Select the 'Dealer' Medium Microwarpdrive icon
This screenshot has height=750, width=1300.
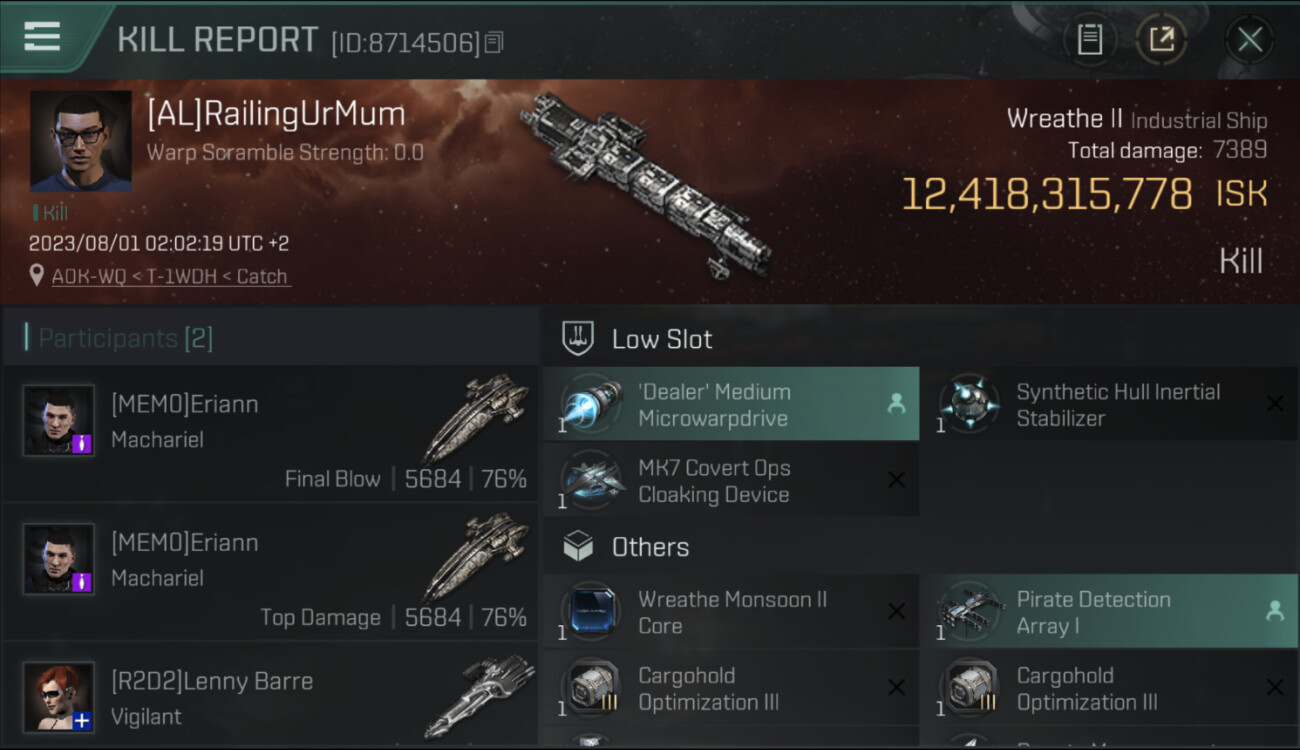pos(589,404)
